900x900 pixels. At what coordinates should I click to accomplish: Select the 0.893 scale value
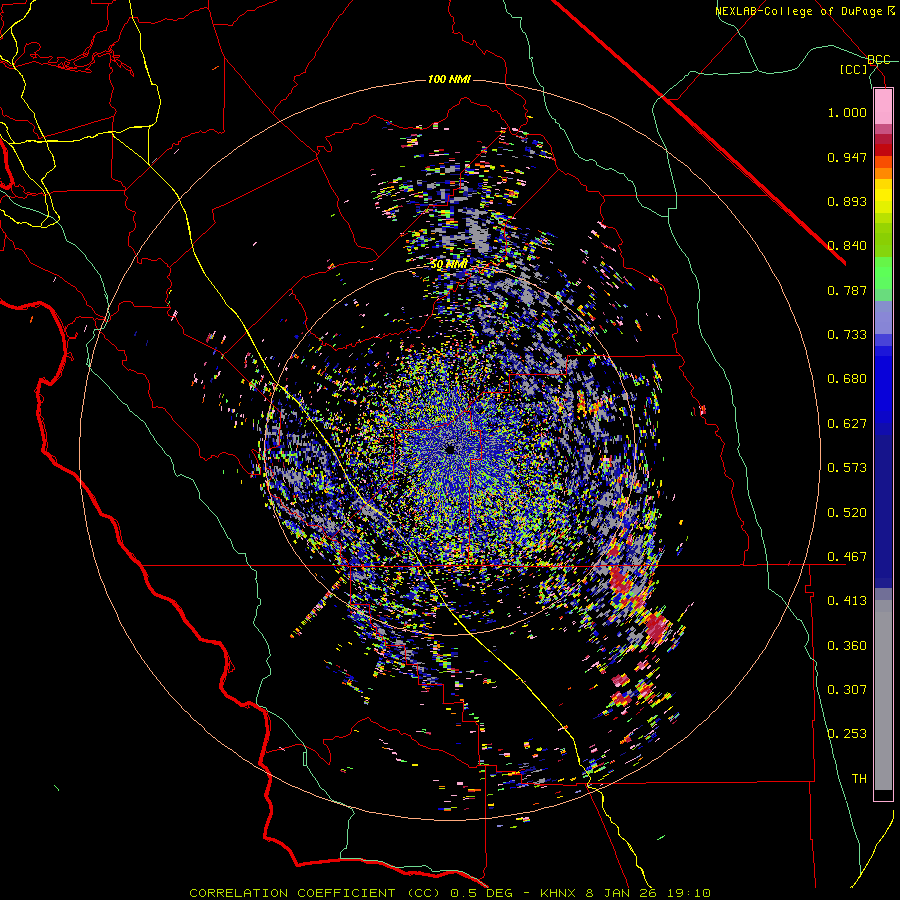pyautogui.click(x=847, y=201)
